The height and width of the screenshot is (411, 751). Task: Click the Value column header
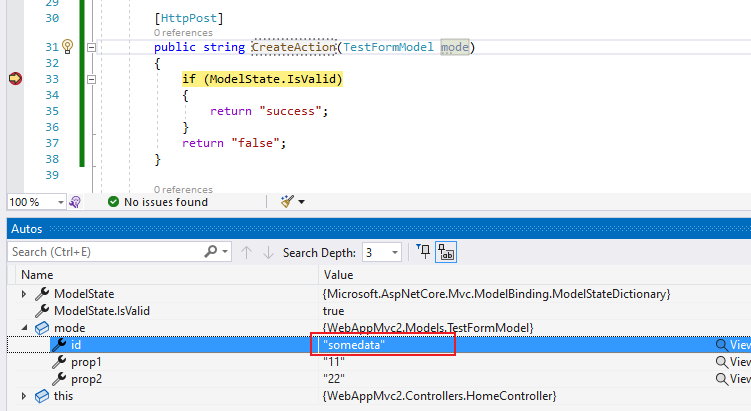point(338,275)
